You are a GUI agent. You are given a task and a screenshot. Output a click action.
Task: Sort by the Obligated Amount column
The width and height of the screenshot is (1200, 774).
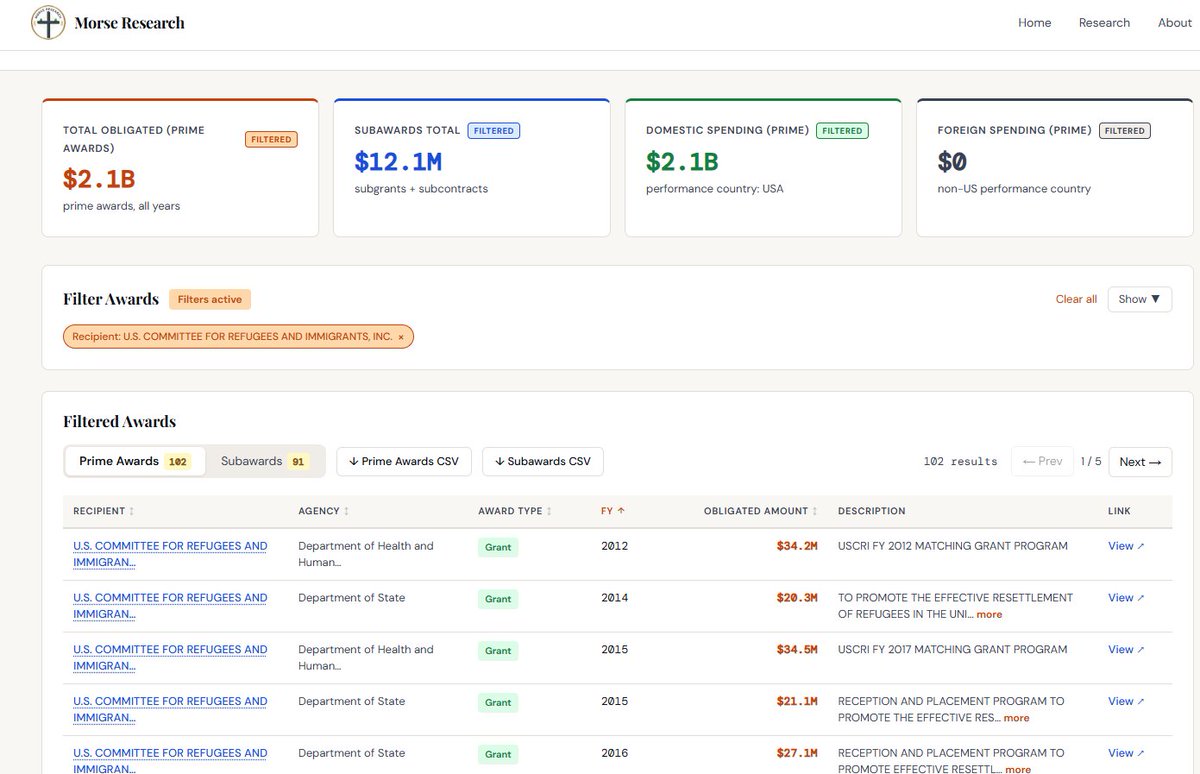760,511
